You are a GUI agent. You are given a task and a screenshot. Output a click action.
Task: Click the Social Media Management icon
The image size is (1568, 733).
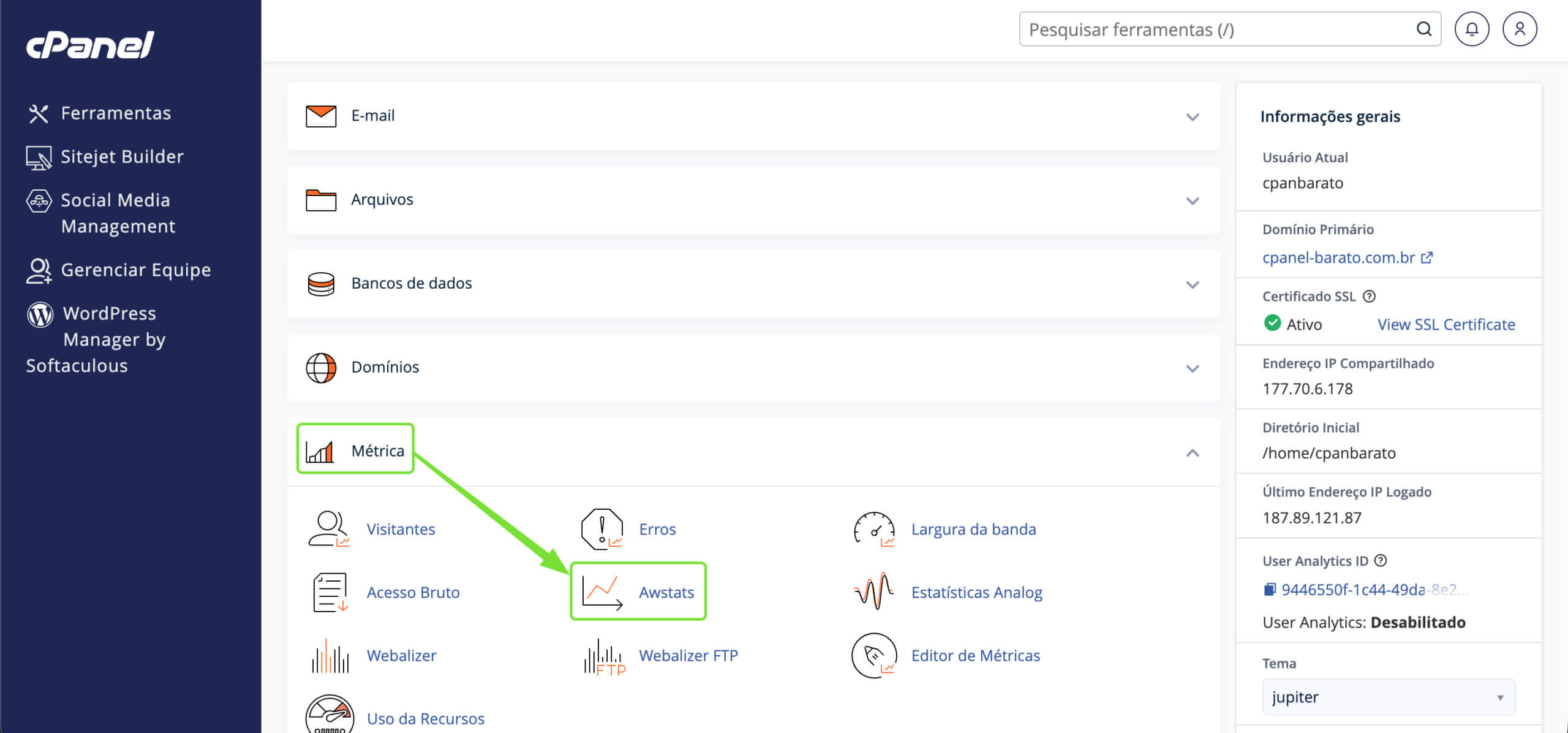tap(39, 200)
